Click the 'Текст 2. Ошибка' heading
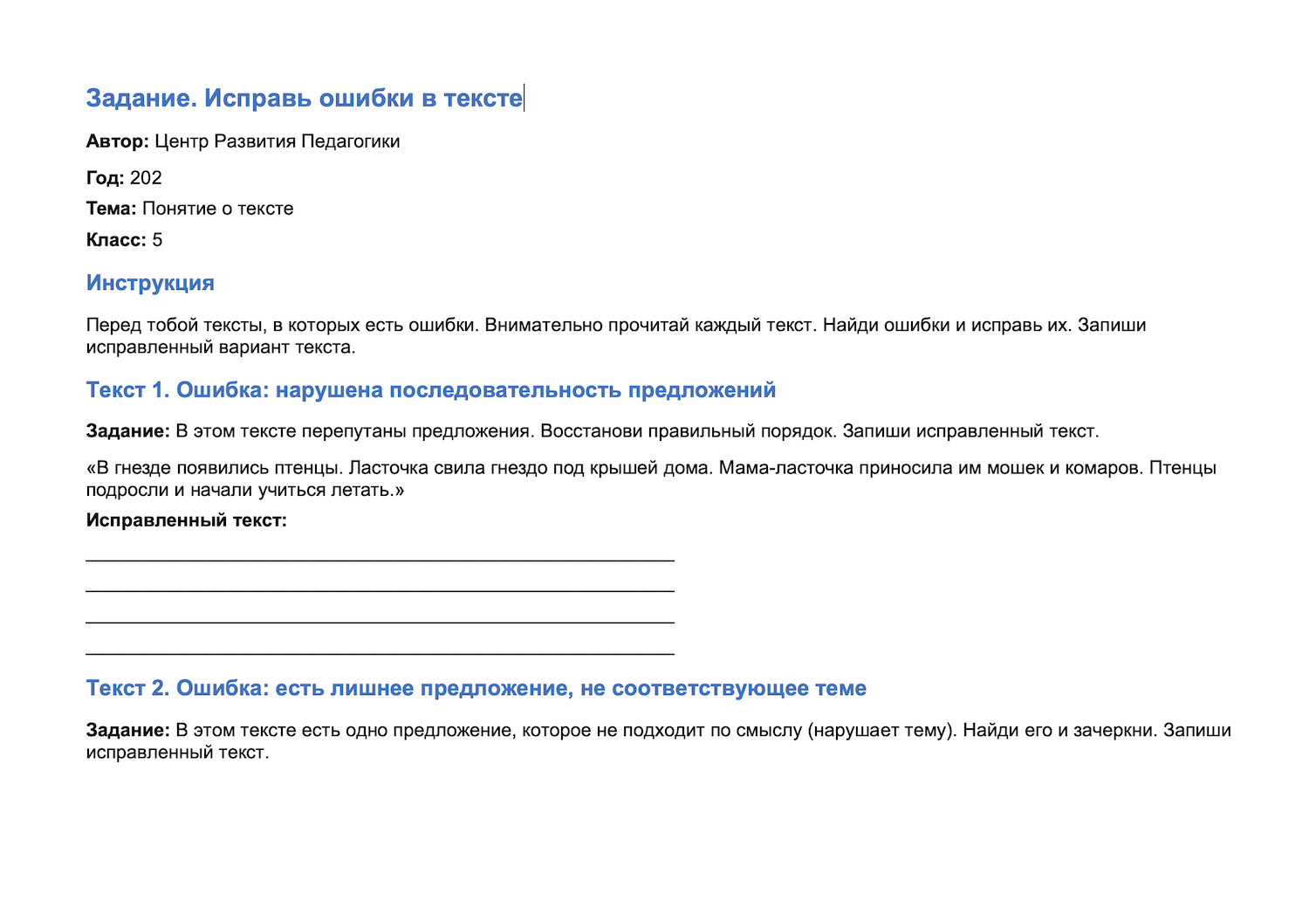Viewport: 1316px width, 908px height. pyautogui.click(x=476, y=689)
